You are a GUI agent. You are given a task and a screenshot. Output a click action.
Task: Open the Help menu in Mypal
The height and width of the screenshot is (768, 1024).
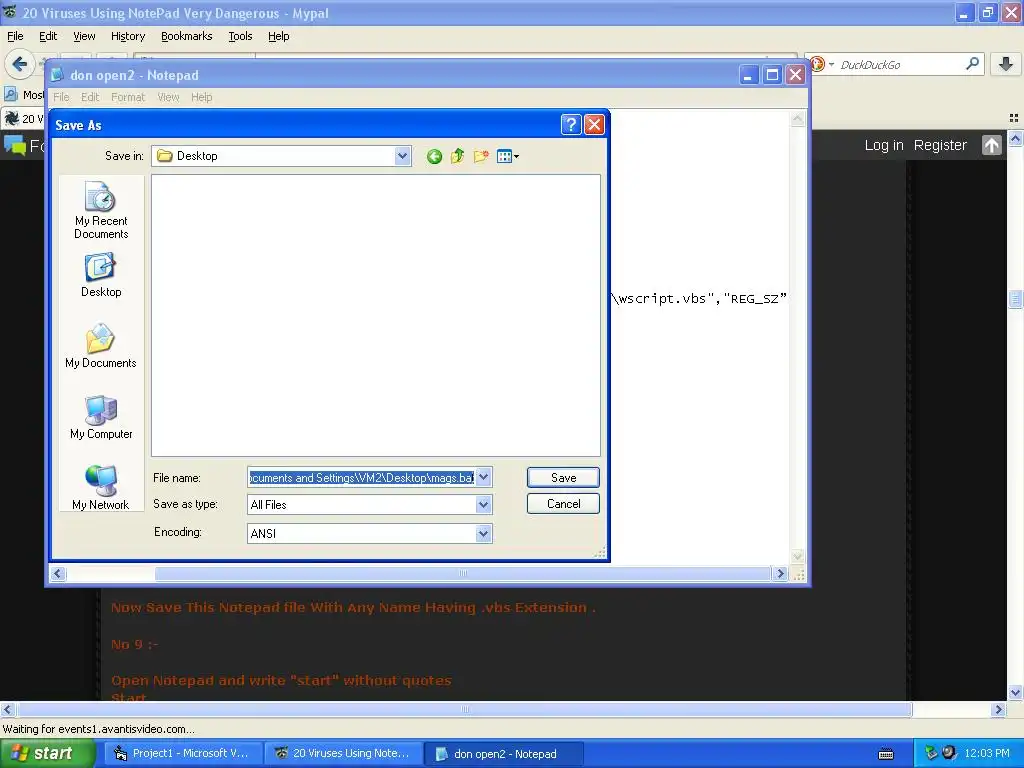click(x=278, y=36)
